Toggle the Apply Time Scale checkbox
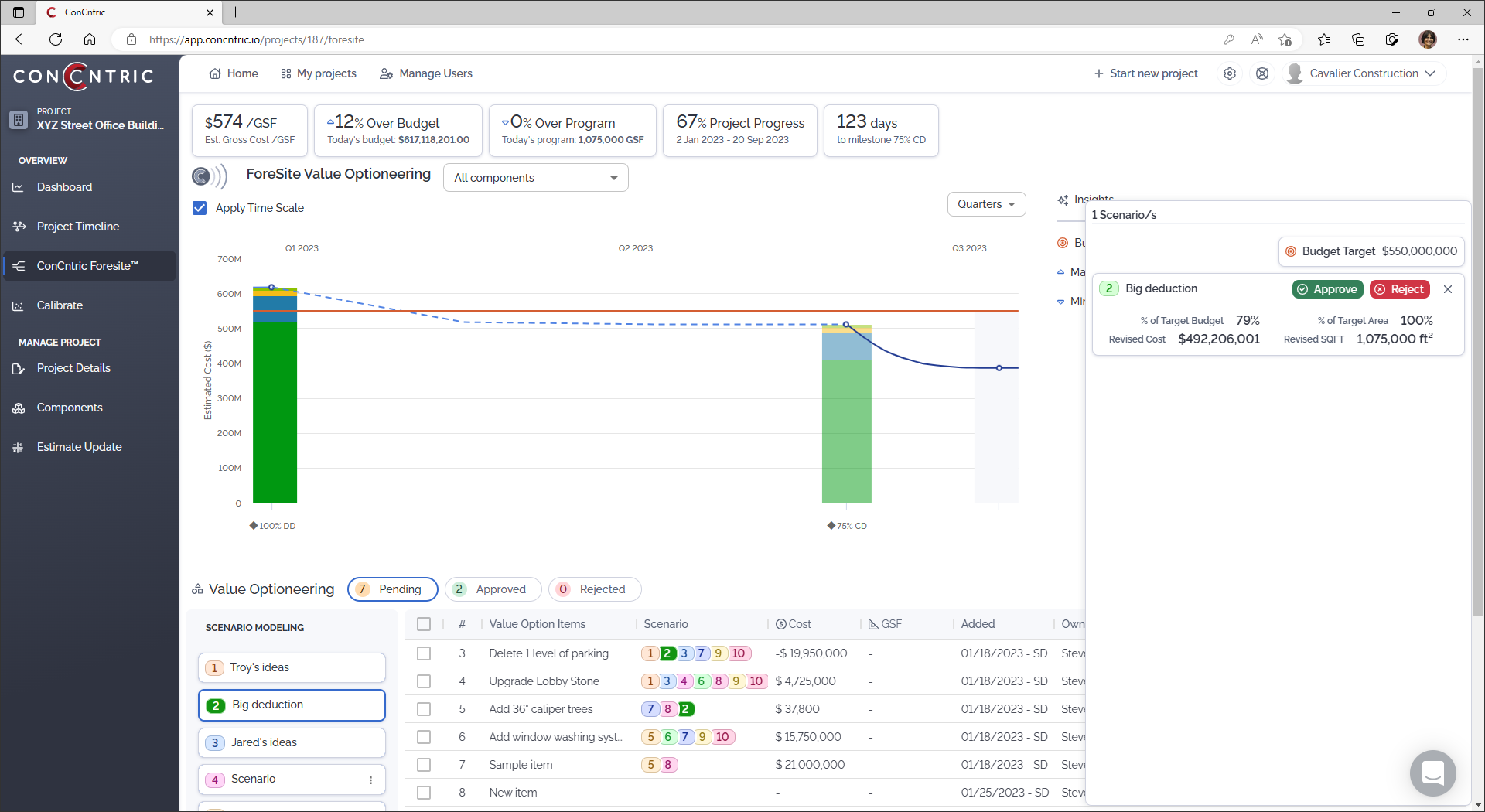This screenshot has height=812, width=1485. tap(200, 208)
